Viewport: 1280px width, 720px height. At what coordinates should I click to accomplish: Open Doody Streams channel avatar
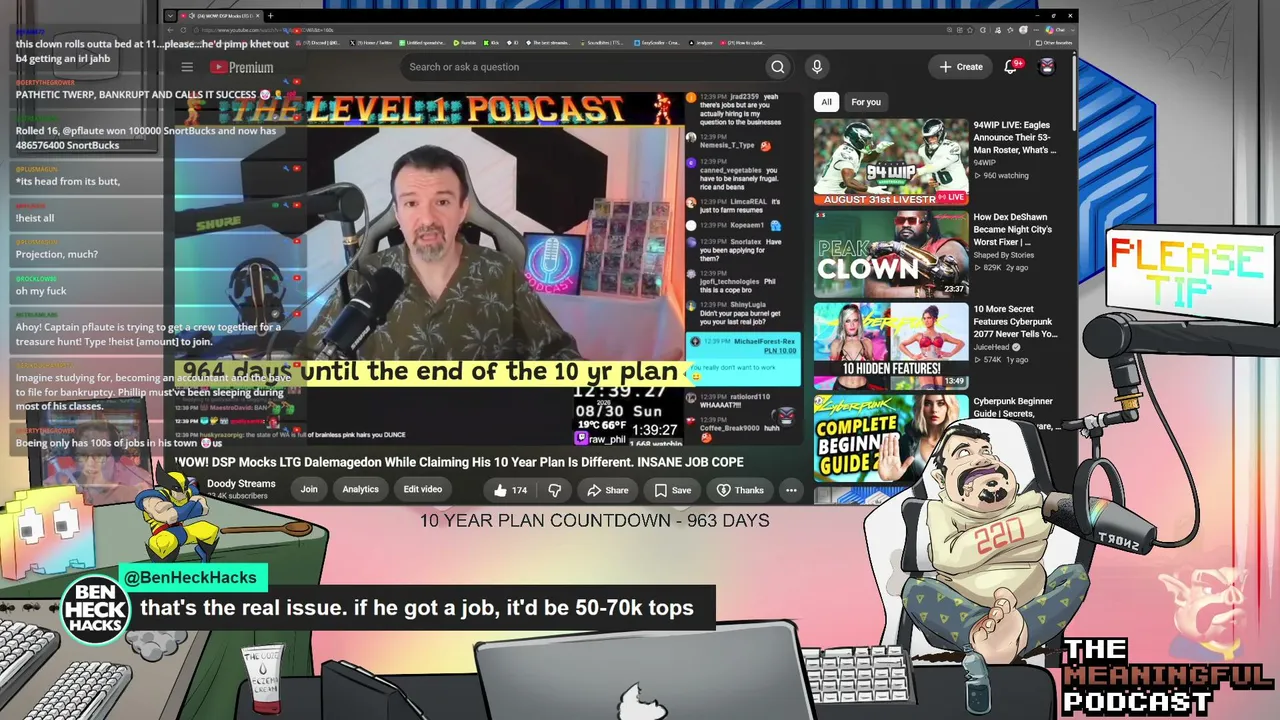tap(187, 489)
